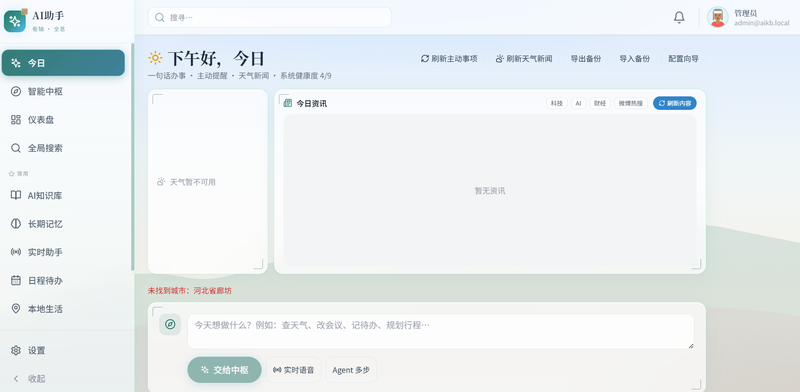Click 下午好，今日 heading

click(x=216, y=58)
